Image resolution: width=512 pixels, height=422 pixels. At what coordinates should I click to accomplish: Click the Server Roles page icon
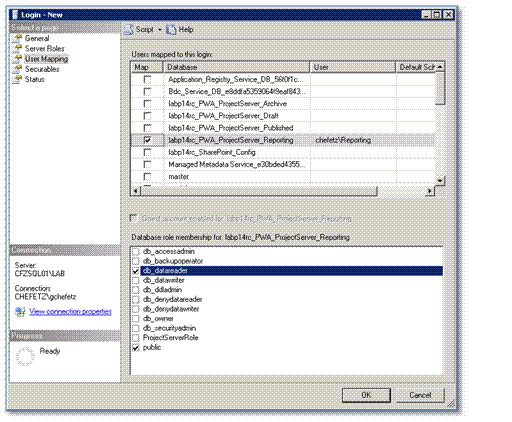17,49
